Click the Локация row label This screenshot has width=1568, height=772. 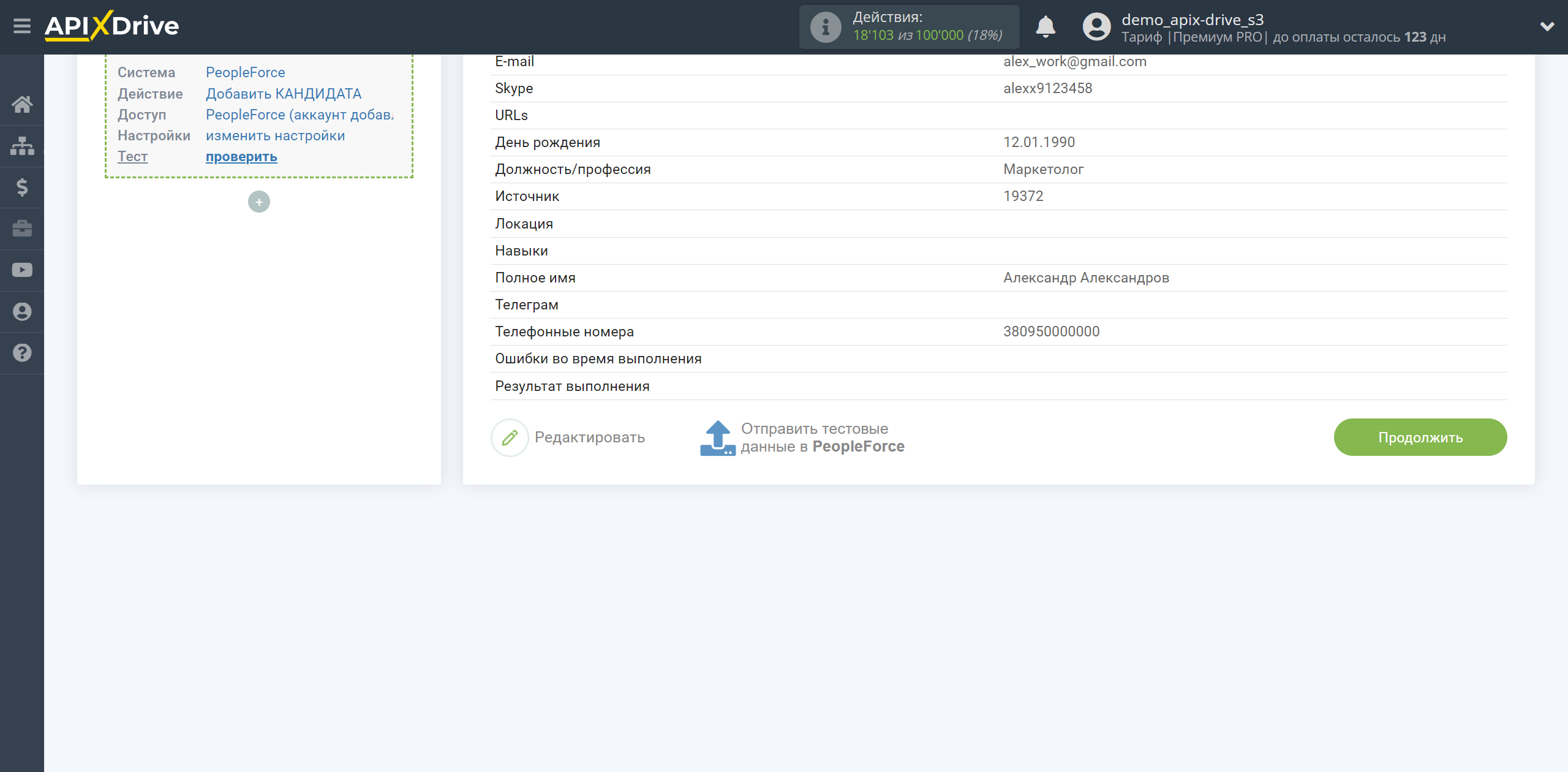coord(524,224)
